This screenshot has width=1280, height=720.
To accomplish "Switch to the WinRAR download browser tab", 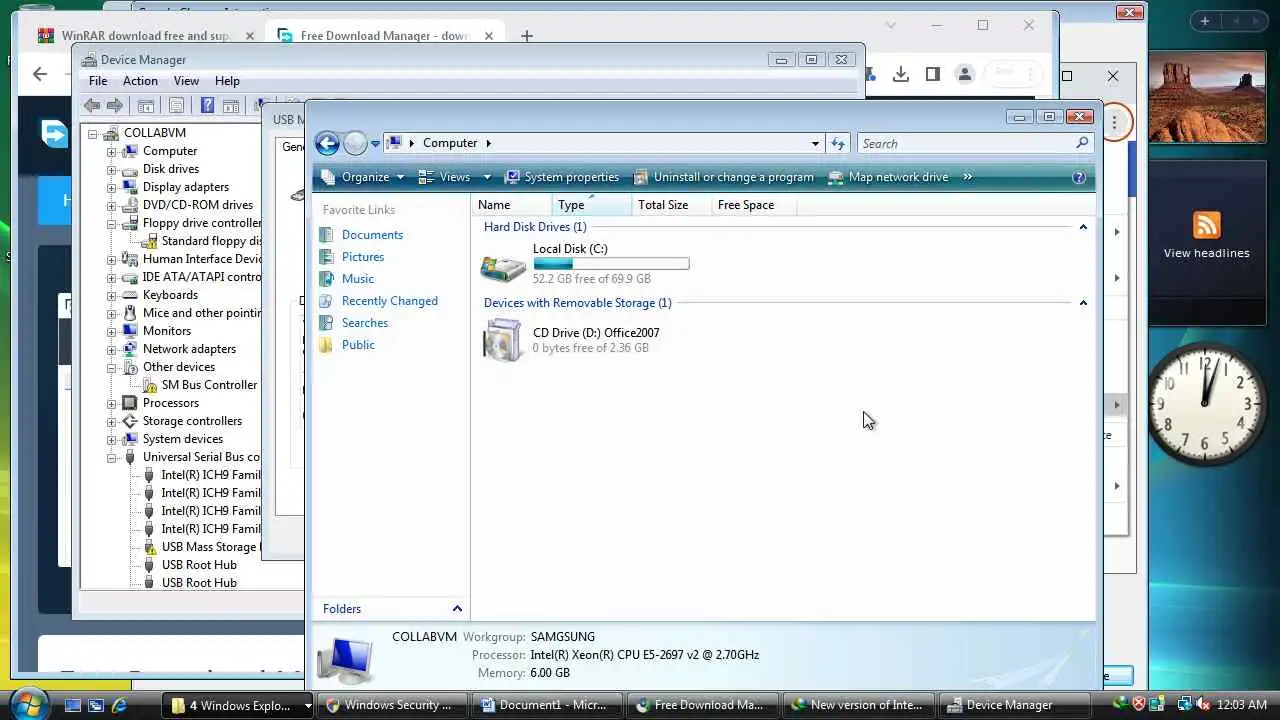I will [x=145, y=35].
